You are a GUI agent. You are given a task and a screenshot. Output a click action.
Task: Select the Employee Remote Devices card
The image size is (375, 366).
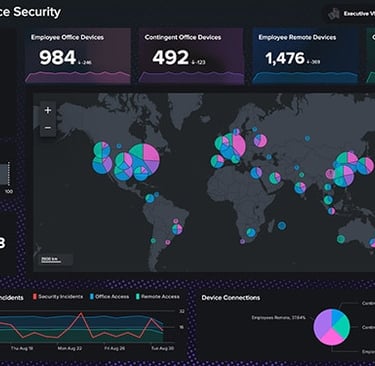click(305, 56)
